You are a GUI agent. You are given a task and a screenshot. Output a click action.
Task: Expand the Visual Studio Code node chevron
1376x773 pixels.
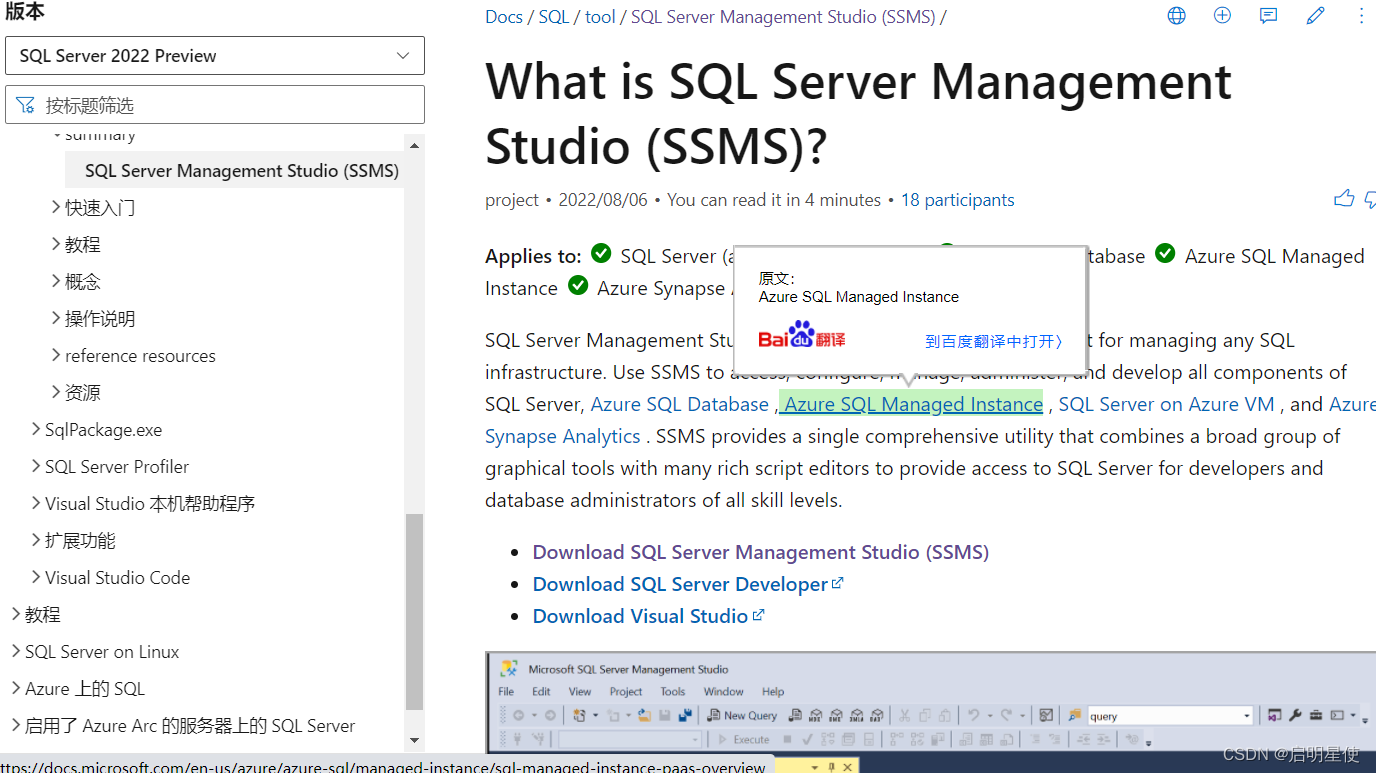click(x=36, y=577)
